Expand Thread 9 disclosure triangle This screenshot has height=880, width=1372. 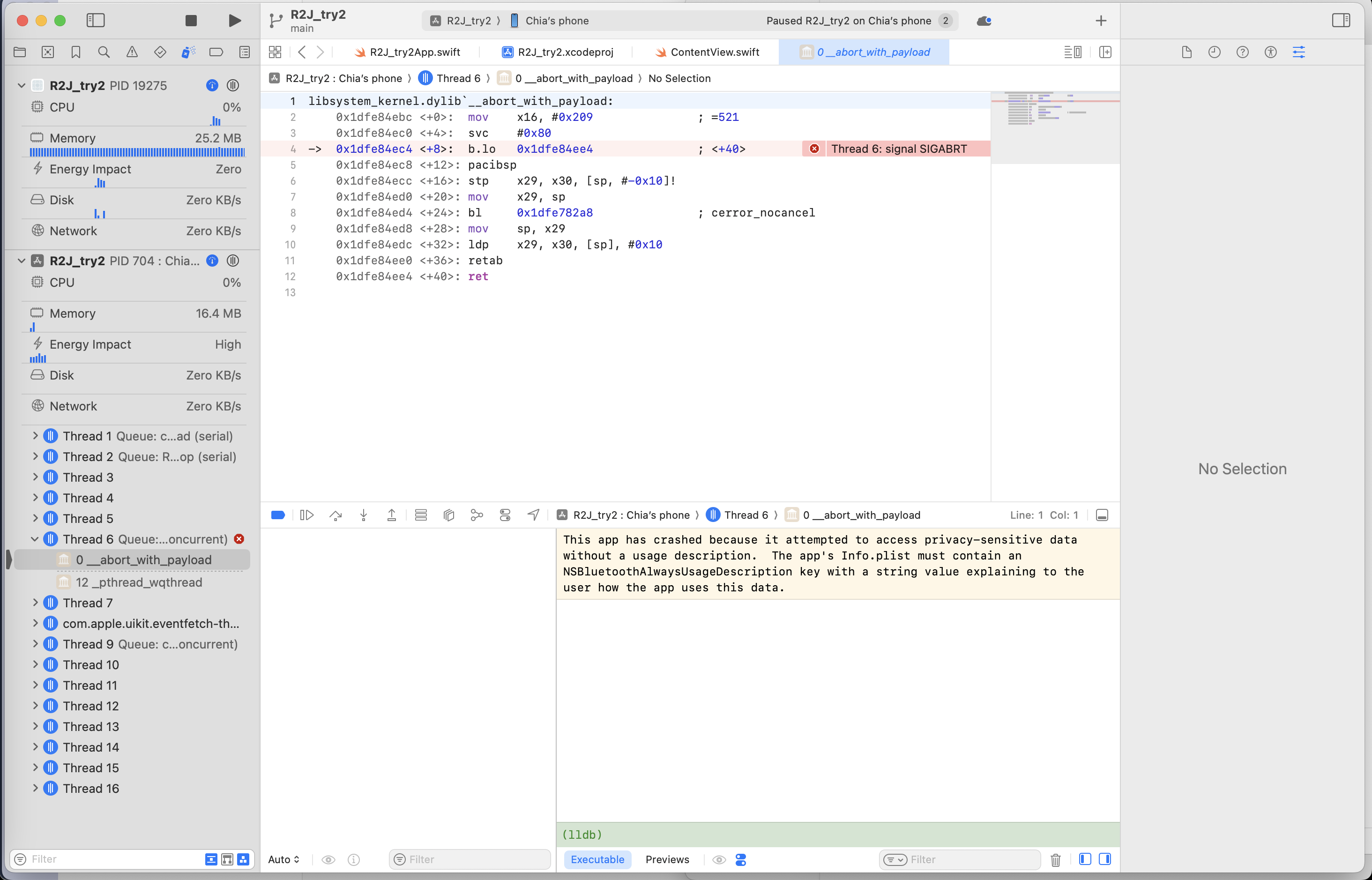click(35, 644)
